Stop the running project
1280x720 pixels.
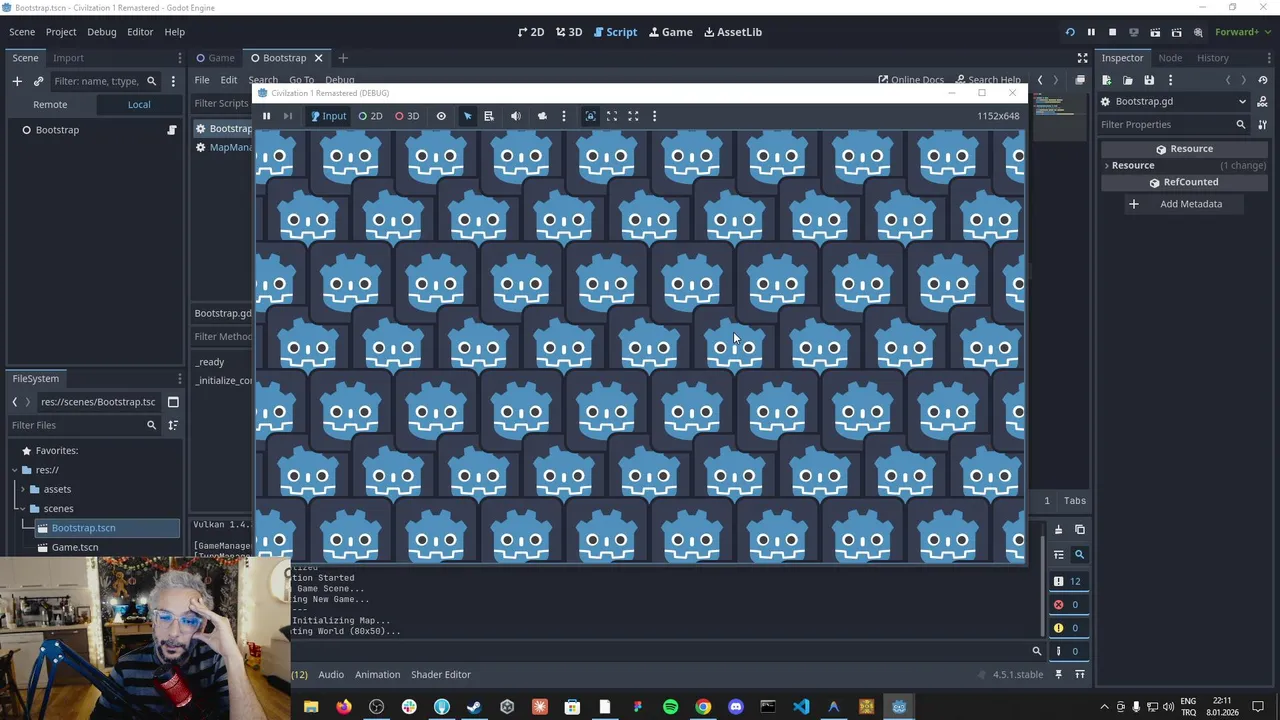pyautogui.click(x=1112, y=32)
